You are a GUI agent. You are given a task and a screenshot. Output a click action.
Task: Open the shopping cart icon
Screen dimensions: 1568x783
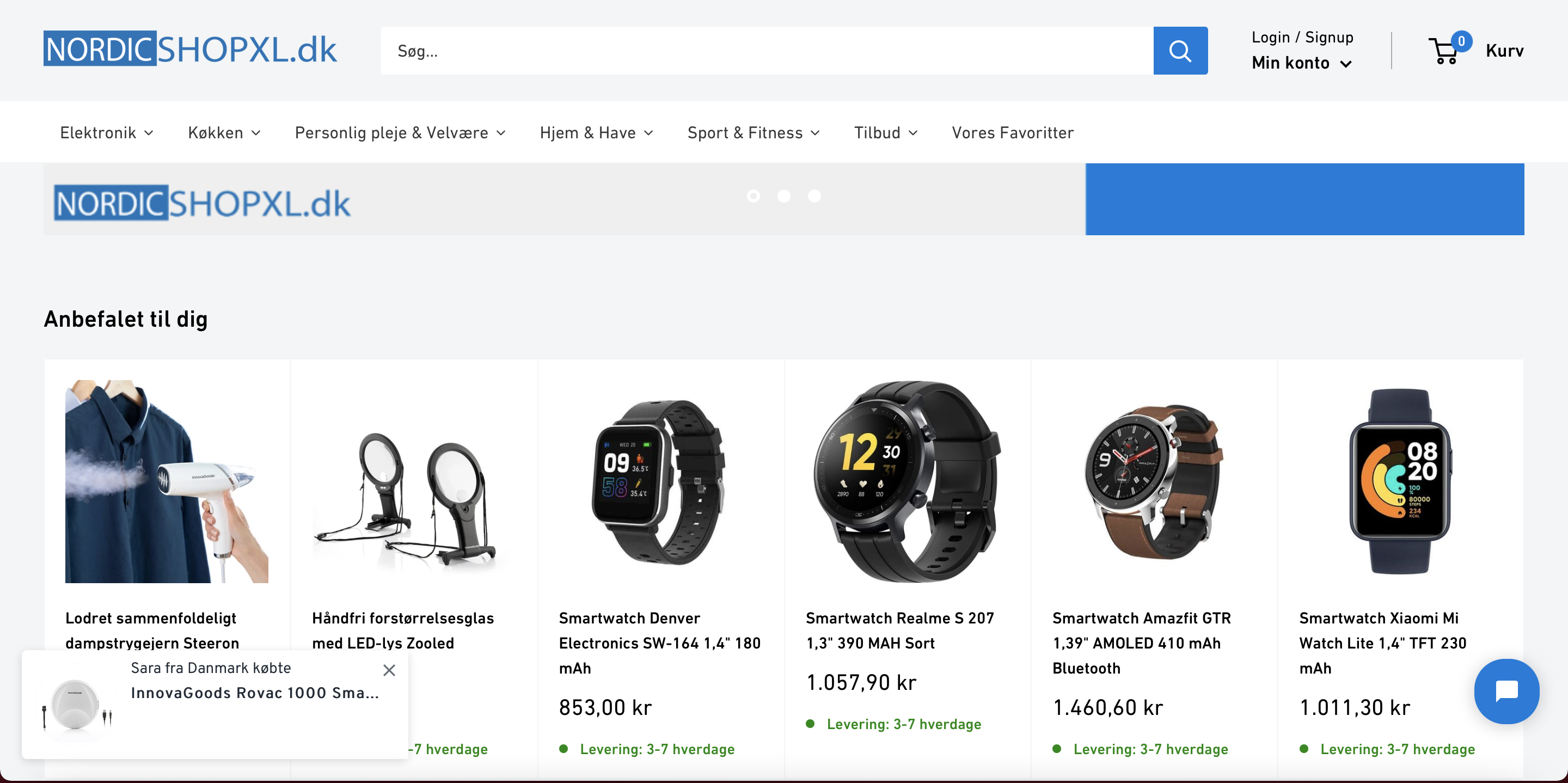coord(1445,51)
